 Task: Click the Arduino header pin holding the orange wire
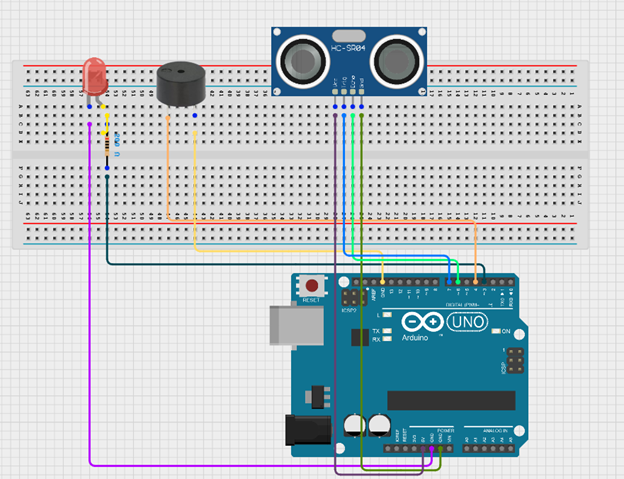(x=476, y=282)
